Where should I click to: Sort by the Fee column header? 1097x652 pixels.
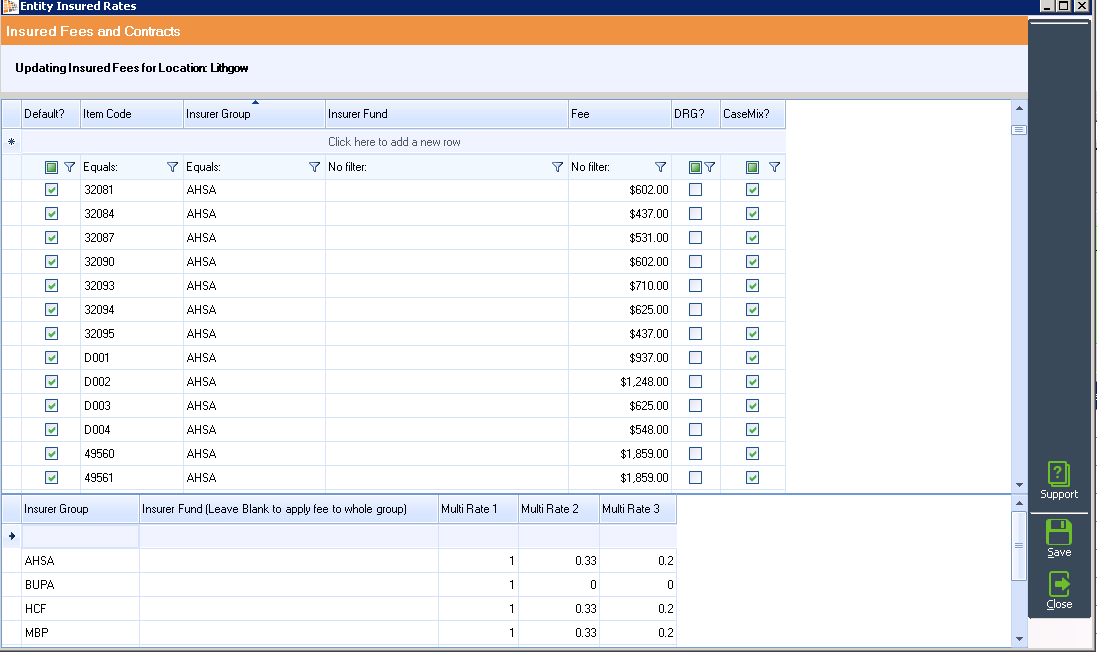click(620, 114)
